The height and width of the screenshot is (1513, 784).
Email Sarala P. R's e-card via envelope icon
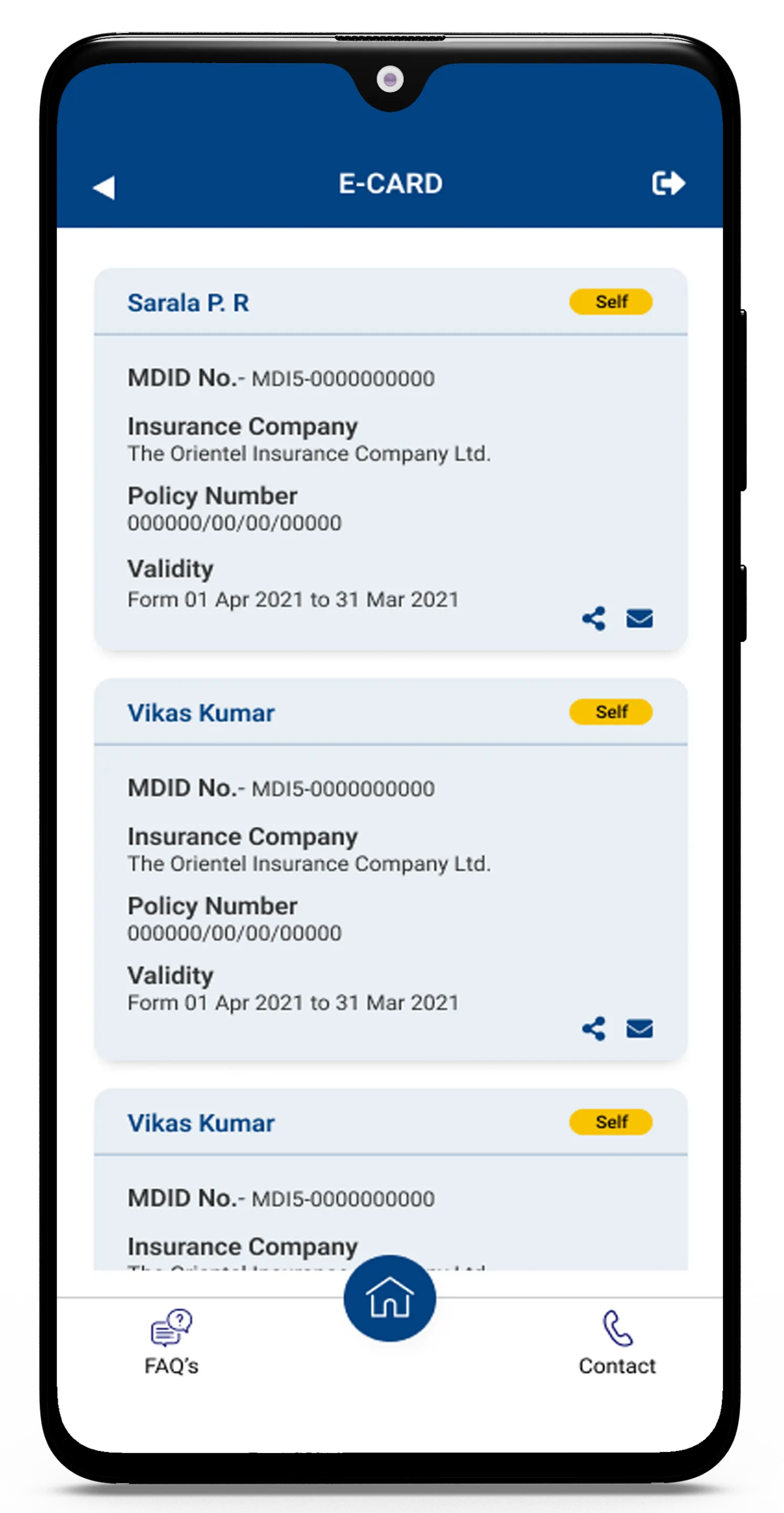pos(639,618)
